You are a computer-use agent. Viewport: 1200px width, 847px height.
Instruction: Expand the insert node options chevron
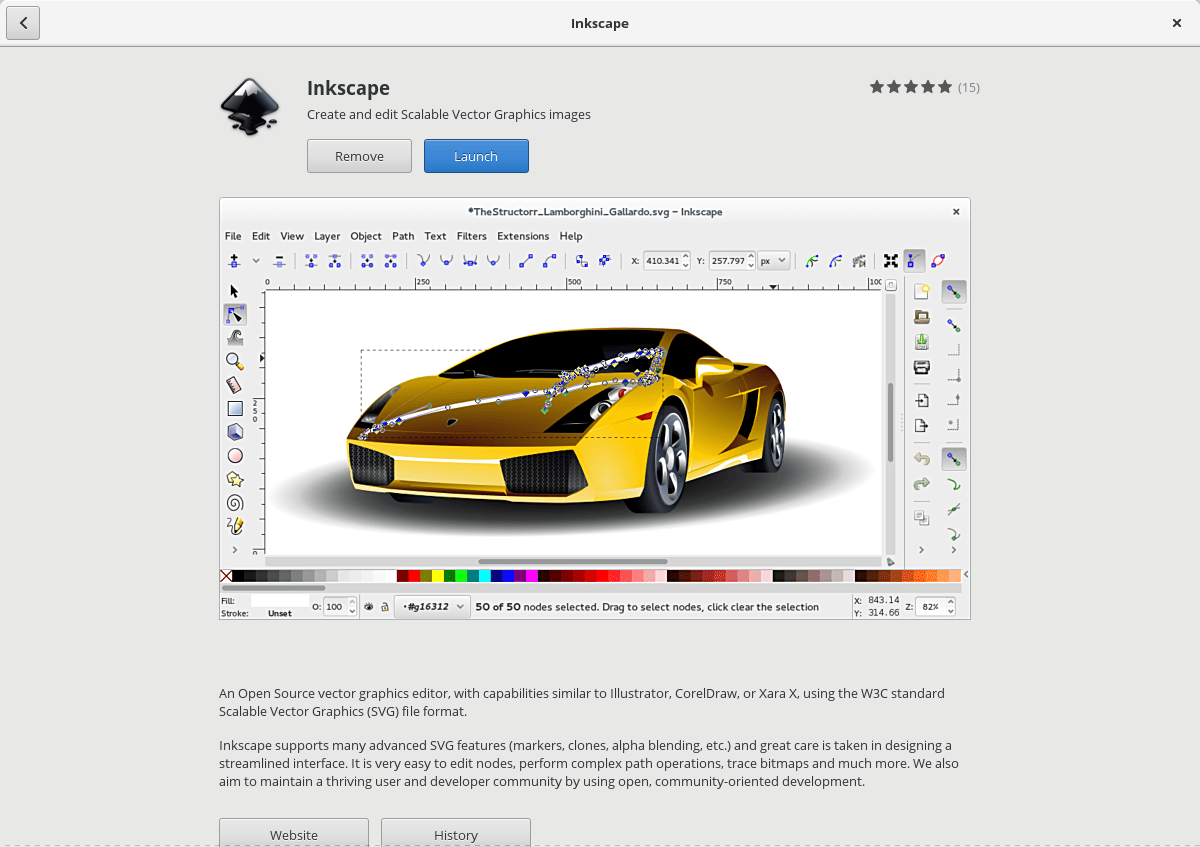click(256, 260)
